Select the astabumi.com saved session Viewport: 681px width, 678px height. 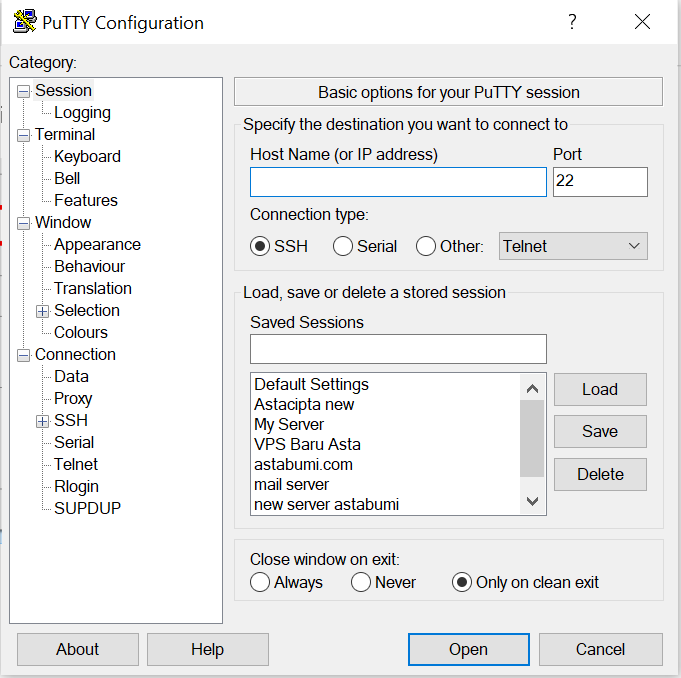[303, 464]
